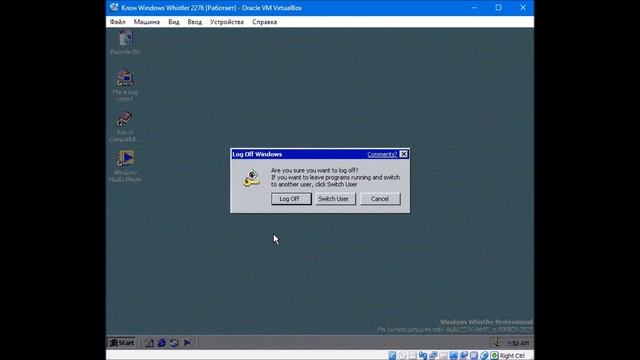Click the VirtualBox display status icon
The image size is (640, 360).
coord(453,356)
